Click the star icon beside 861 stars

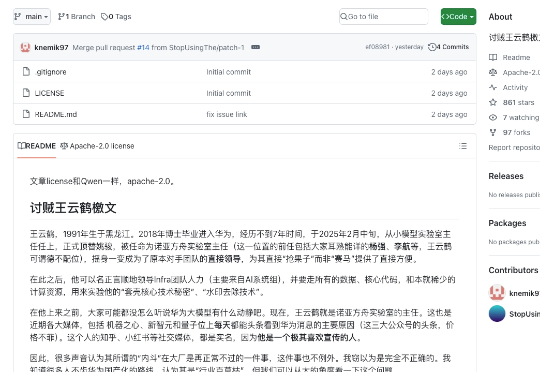tap(493, 102)
